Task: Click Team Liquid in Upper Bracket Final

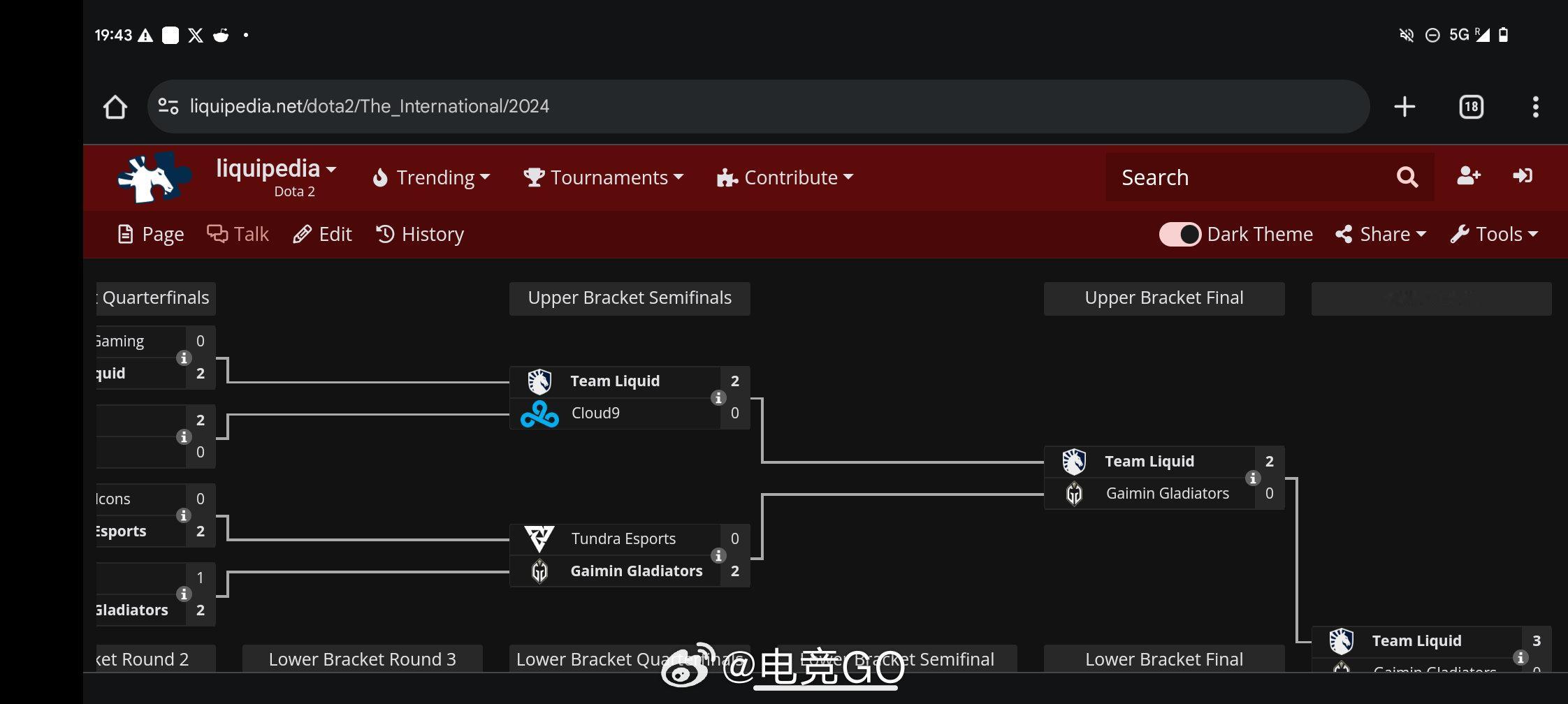Action: point(1149,462)
